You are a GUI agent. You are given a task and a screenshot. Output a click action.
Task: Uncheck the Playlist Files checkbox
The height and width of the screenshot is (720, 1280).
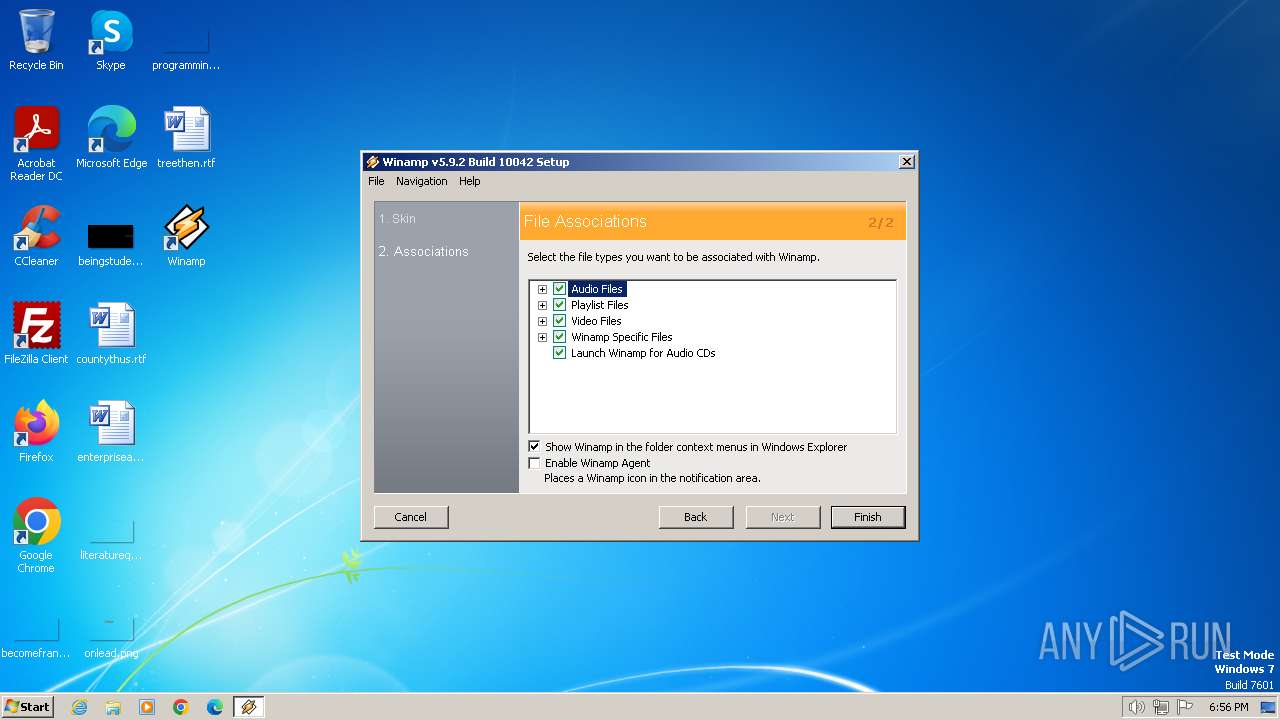click(560, 305)
